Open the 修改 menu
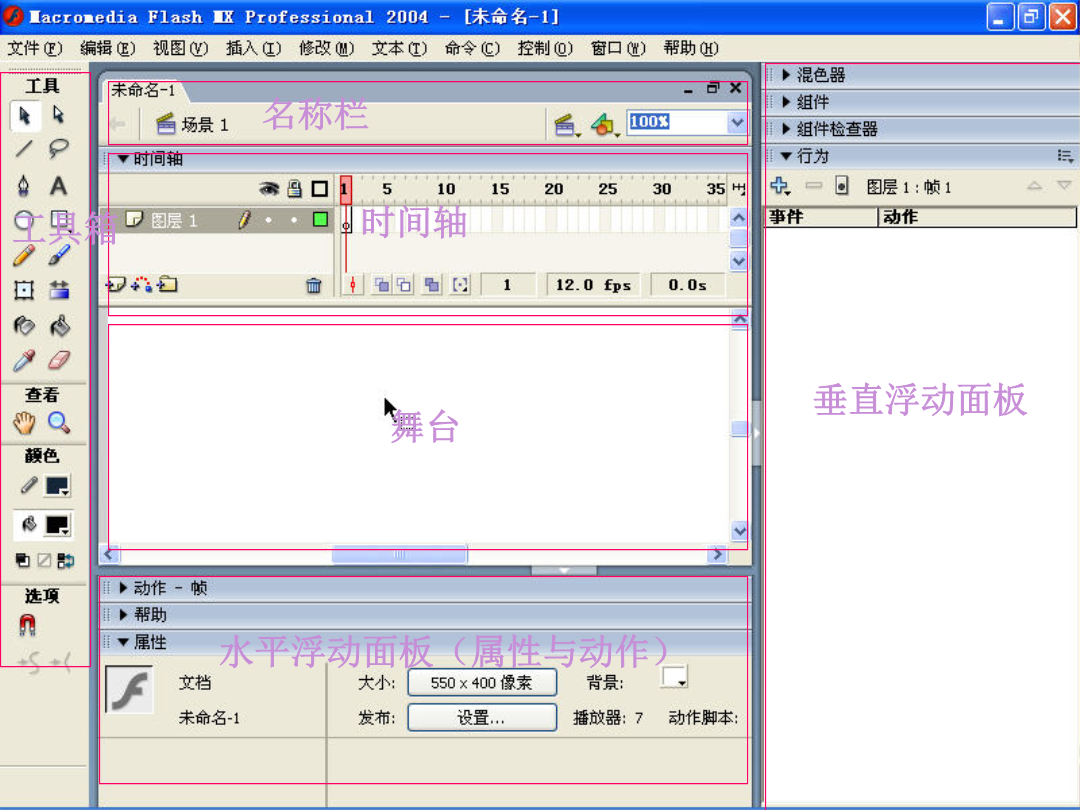Image resolution: width=1080 pixels, height=810 pixels. [x=326, y=48]
